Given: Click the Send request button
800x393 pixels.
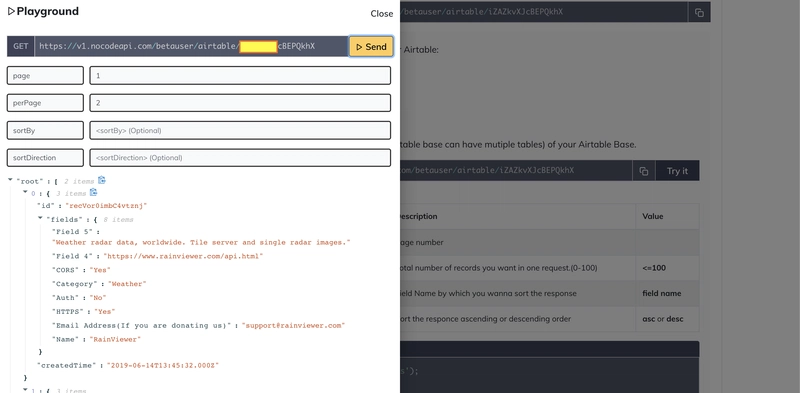Looking at the screenshot, I should [x=371, y=46].
